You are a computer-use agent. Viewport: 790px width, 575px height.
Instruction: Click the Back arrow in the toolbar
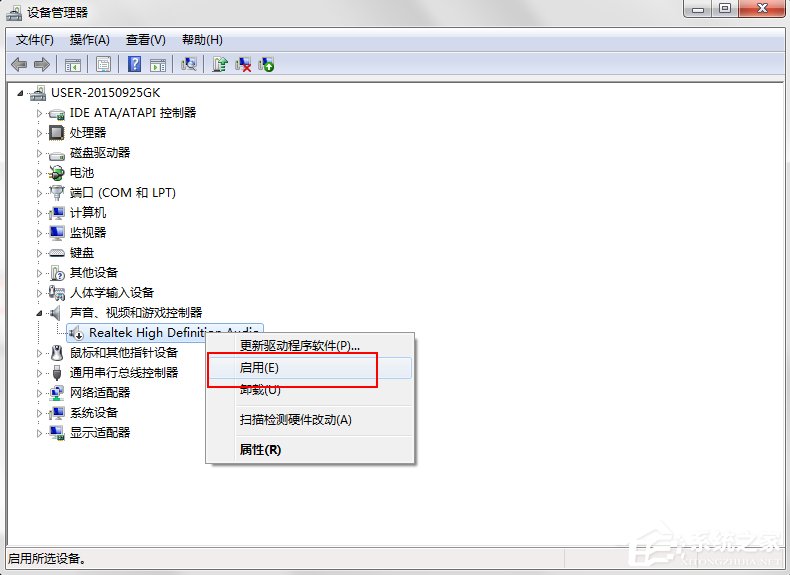coord(19,64)
